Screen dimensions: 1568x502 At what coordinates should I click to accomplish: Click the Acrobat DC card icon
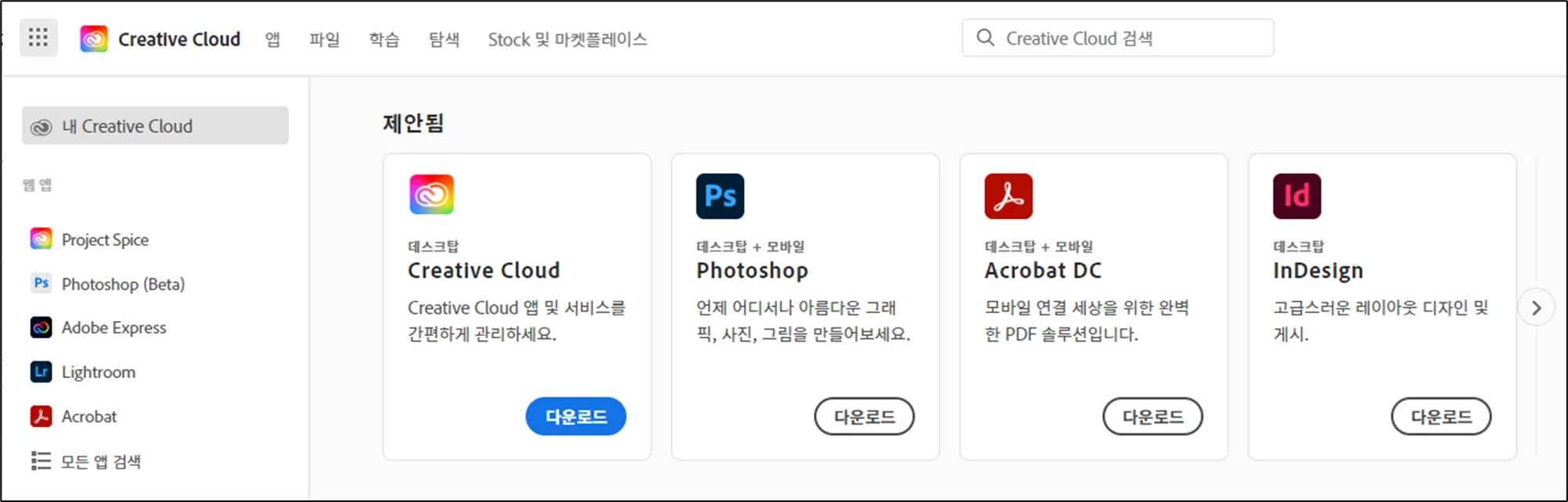(1009, 196)
